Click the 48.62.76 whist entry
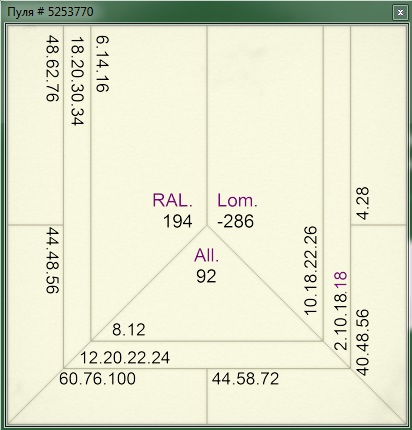 [x=52, y=68]
